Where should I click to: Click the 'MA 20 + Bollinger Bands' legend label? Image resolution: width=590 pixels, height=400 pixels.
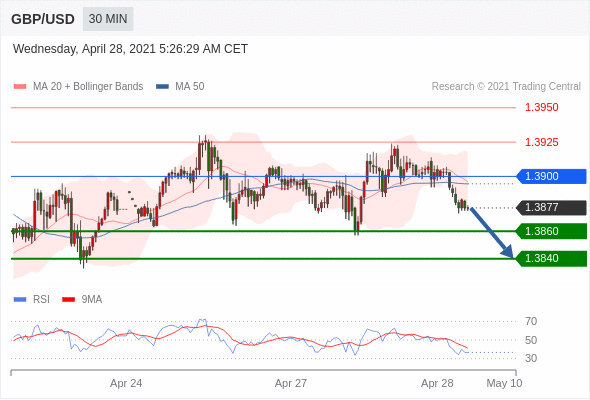pos(88,87)
